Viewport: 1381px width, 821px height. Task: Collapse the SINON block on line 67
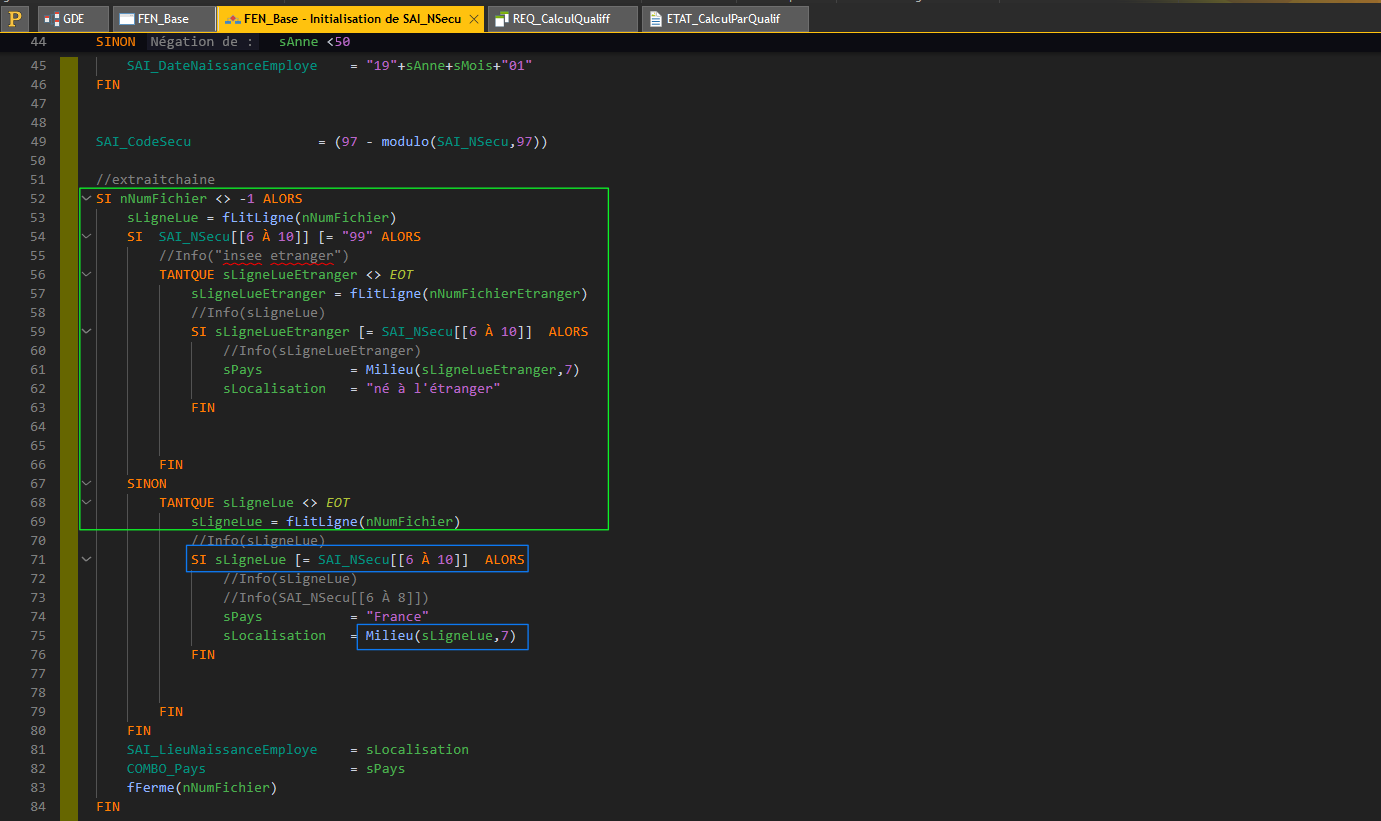(87, 484)
